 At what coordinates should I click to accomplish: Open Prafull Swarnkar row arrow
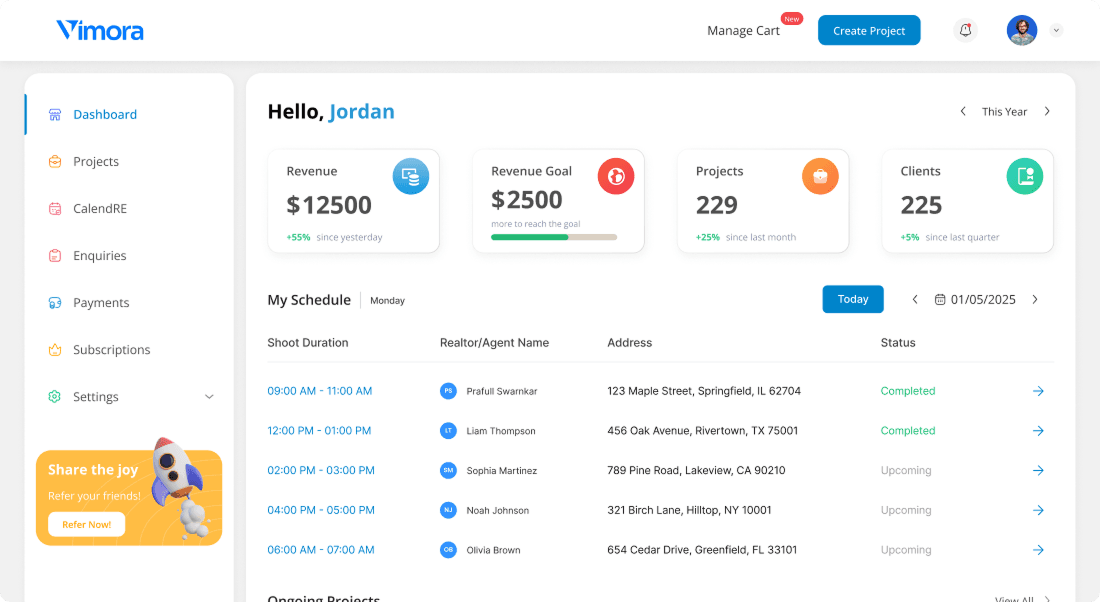(1038, 391)
